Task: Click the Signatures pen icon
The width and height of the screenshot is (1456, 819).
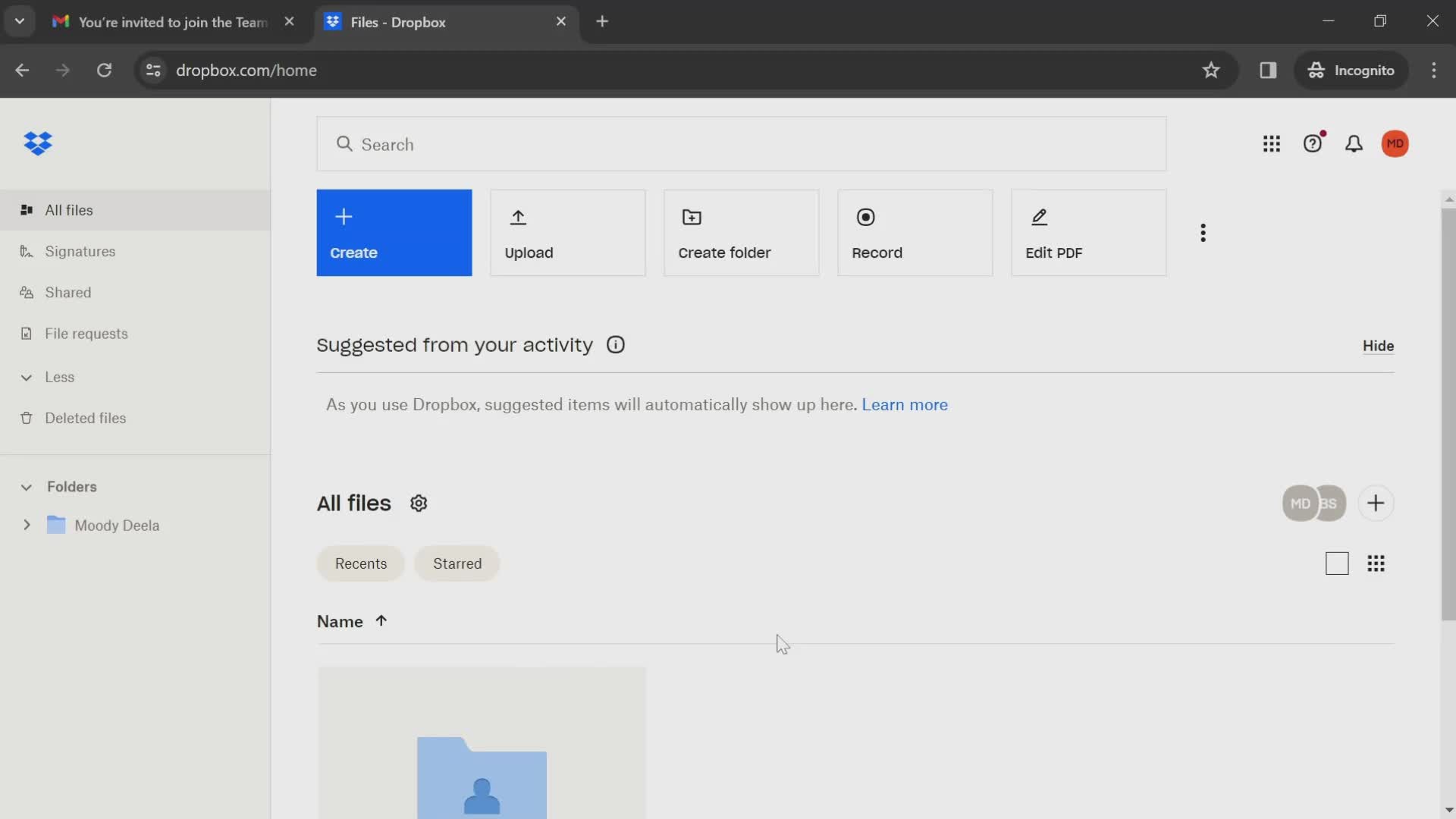Action: [27, 251]
